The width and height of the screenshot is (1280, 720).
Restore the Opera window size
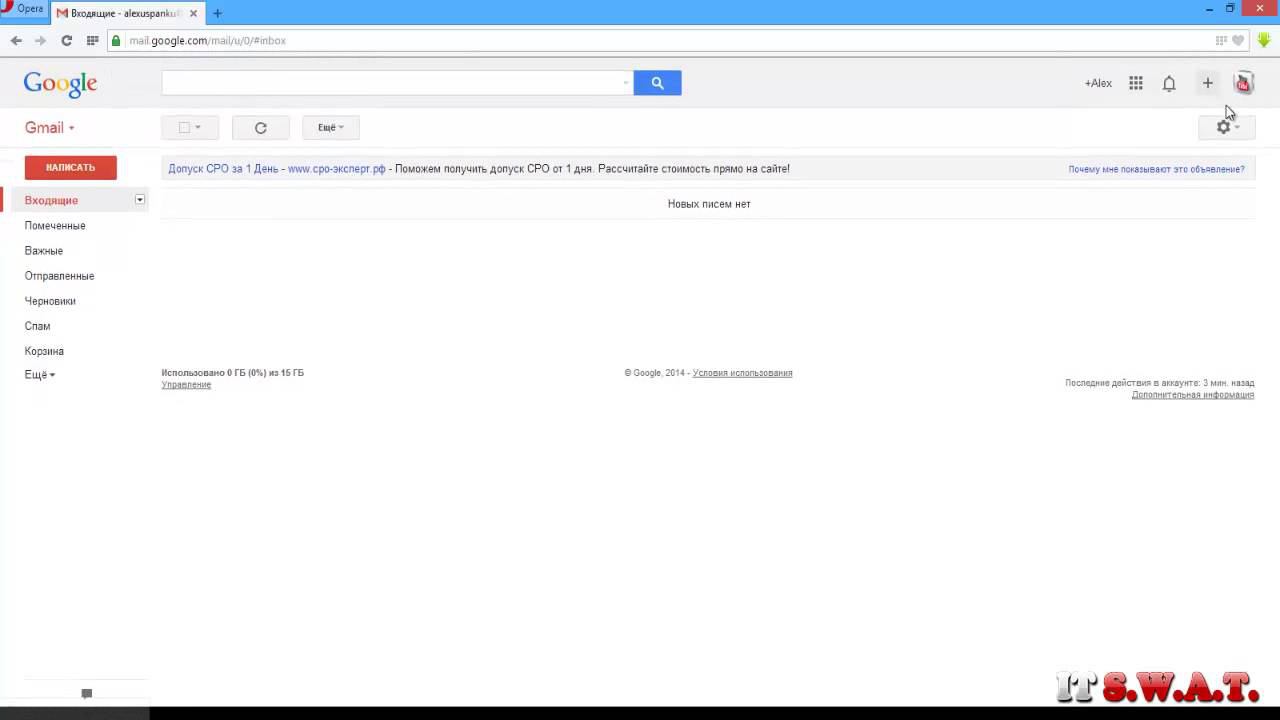(1230, 9)
